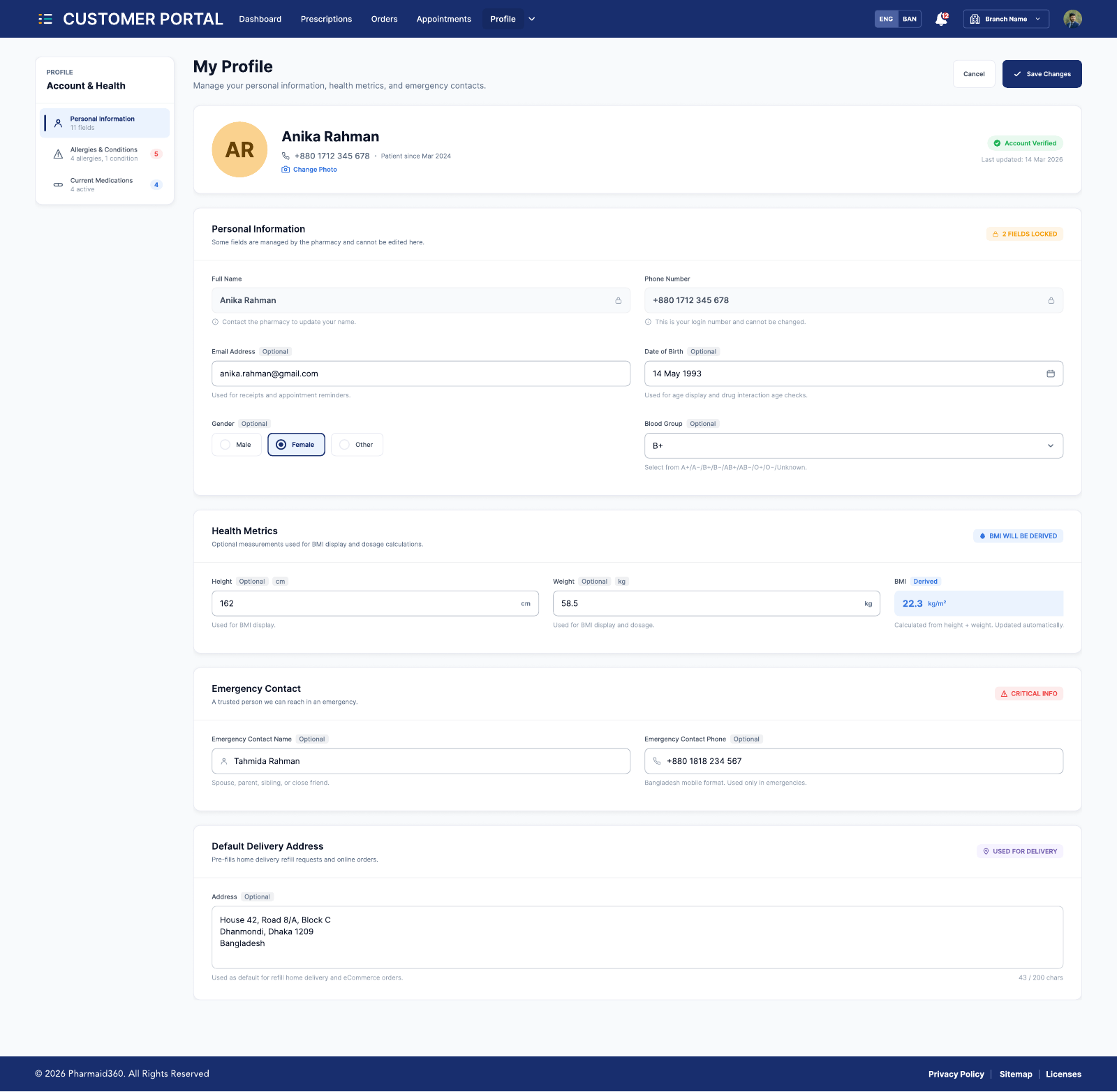Screen dimensions: 1117x1092
Task: Select the Female gender option
Action: (x=296, y=445)
